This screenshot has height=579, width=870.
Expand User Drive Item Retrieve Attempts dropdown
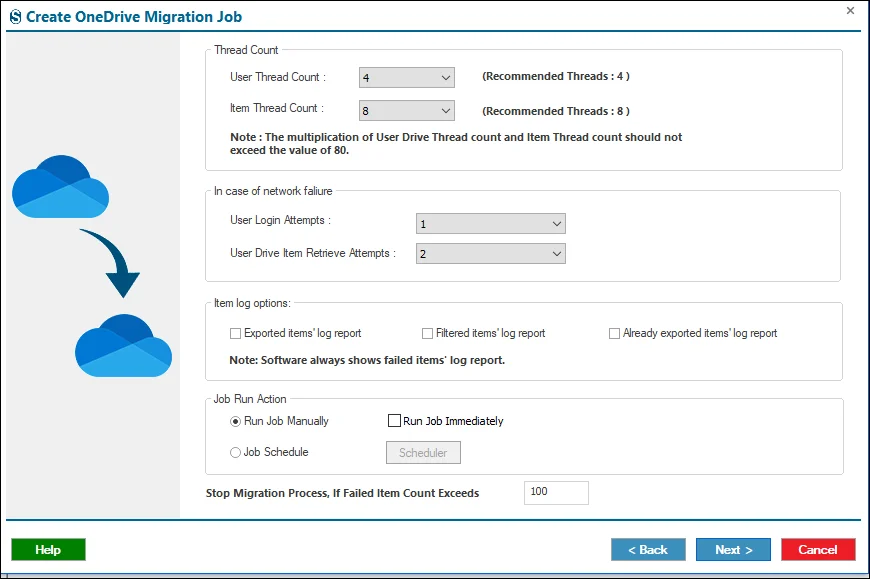click(490, 253)
